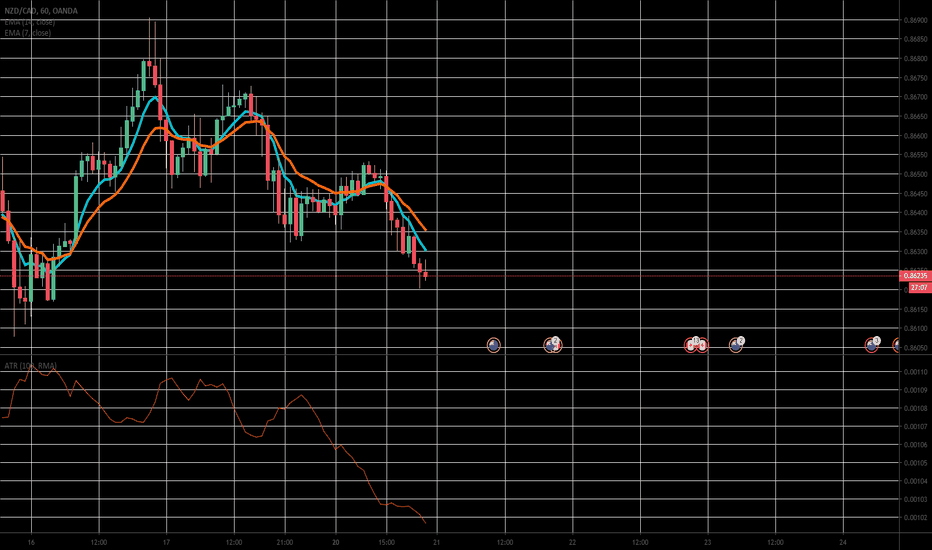Click the 15:00 time axis label
Screen dimensions: 932x550
(386, 542)
